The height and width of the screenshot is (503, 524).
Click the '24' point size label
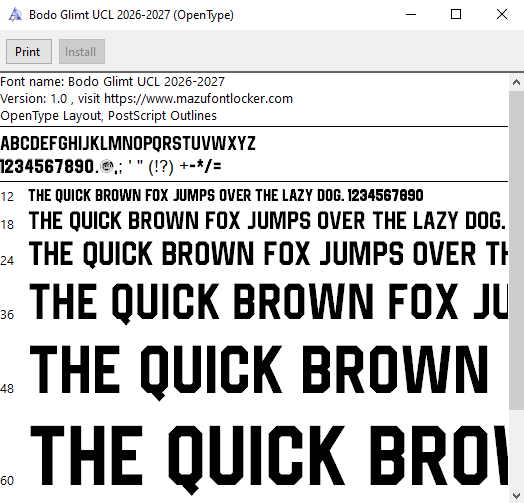(7, 261)
